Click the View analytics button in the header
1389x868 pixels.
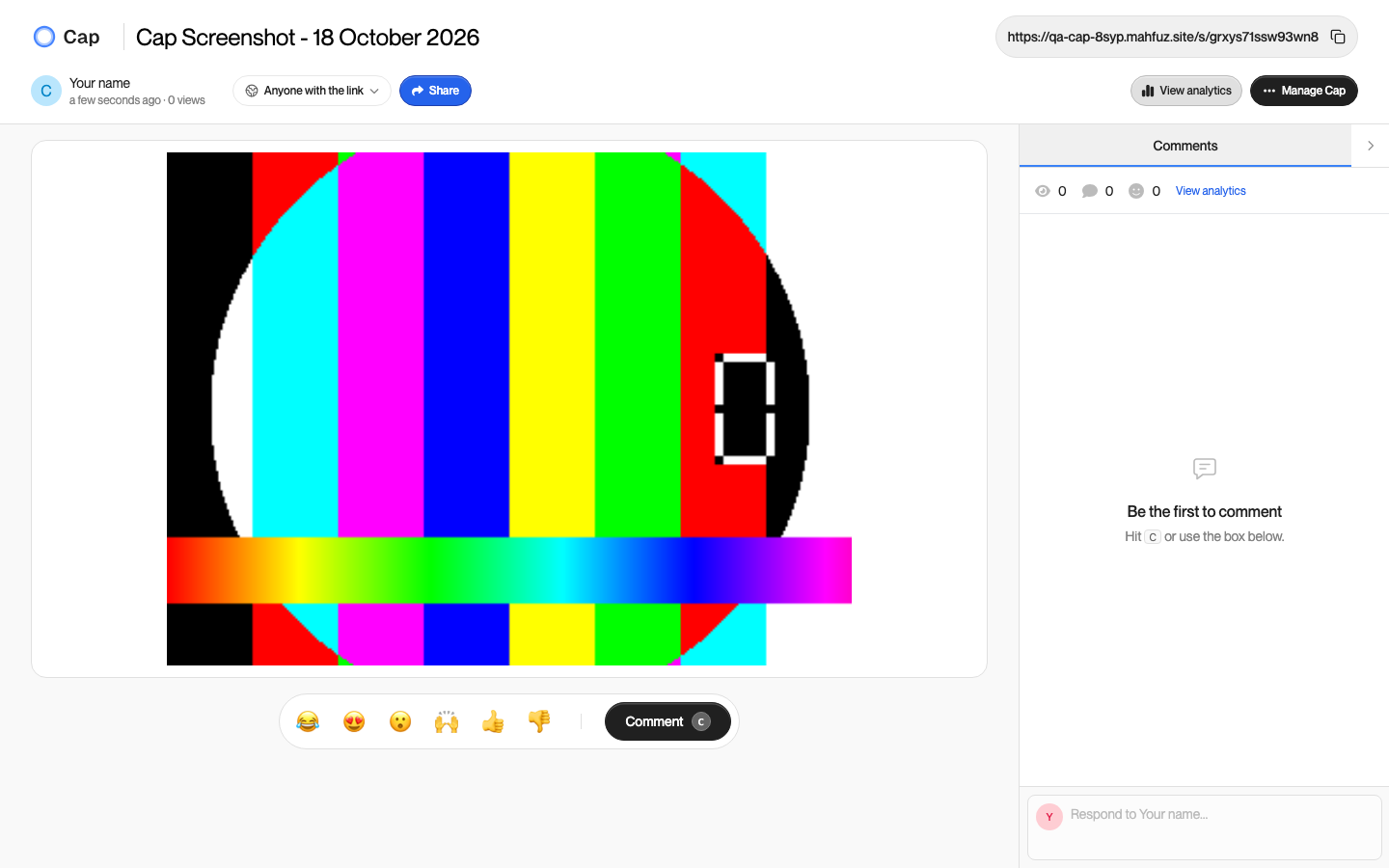1186,91
